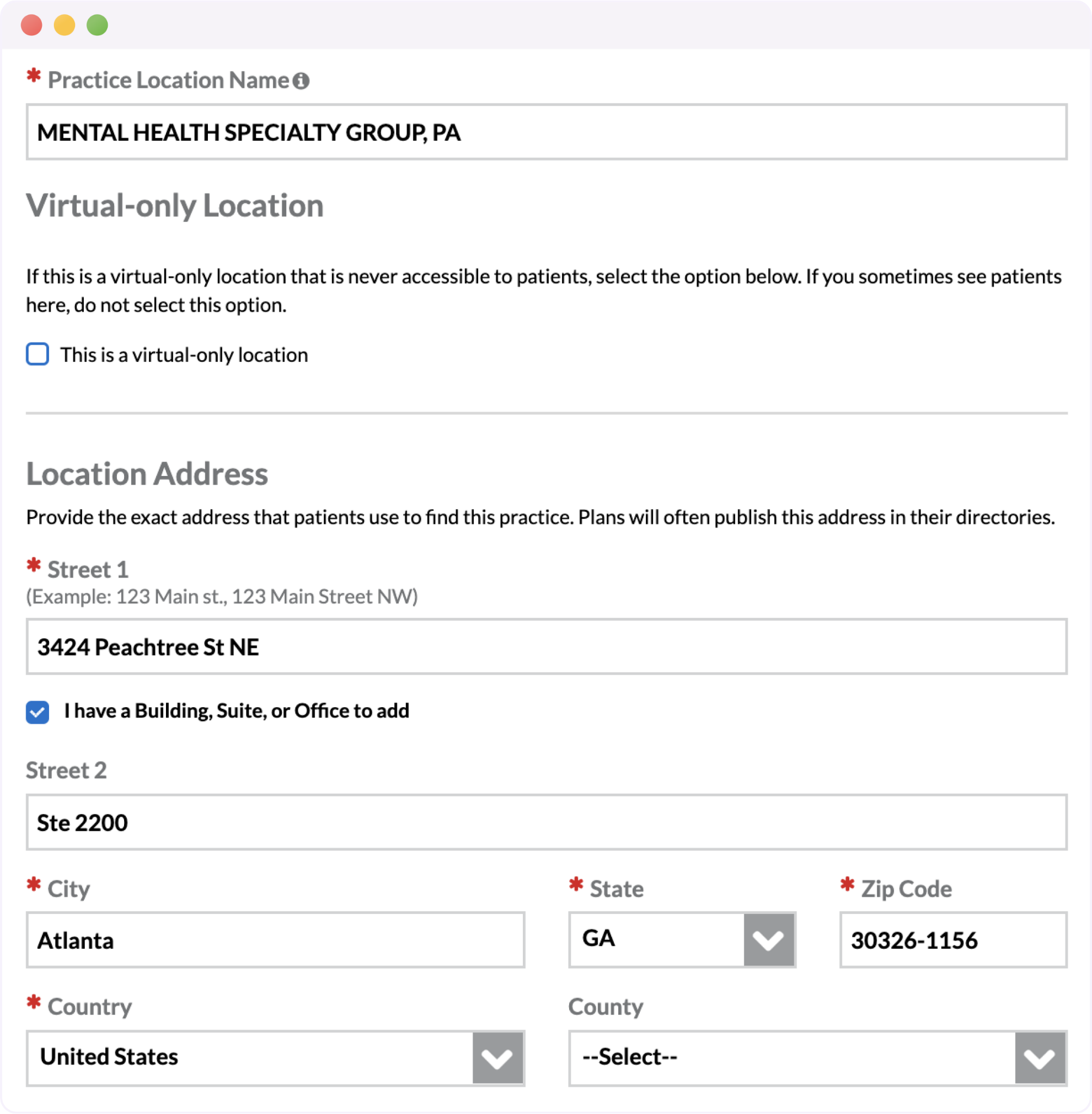Click the Zip Code field 30326-1156
The width and height of the screenshot is (1092, 1114).
click(953, 940)
